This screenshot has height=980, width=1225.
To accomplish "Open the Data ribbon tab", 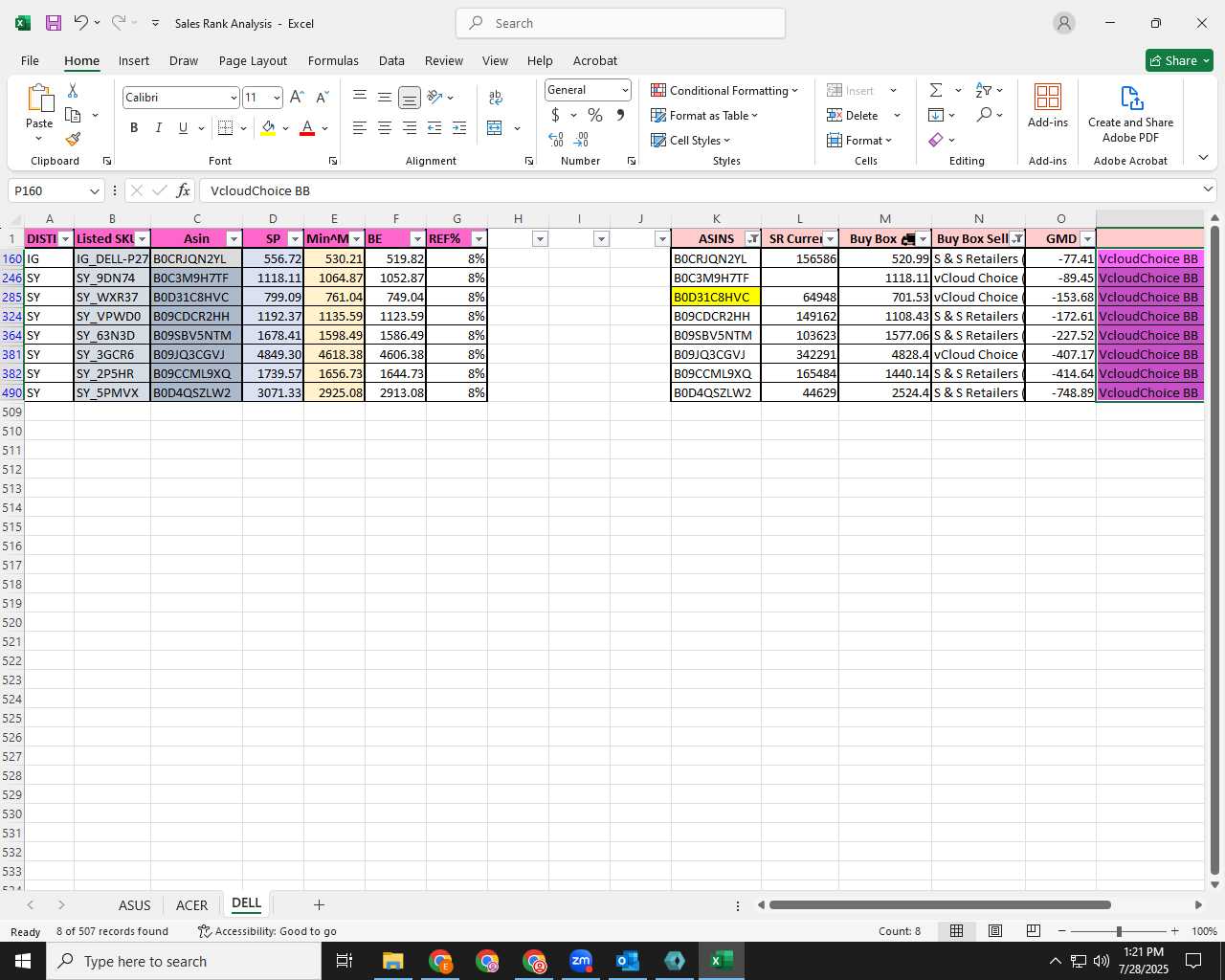I will (x=391, y=60).
